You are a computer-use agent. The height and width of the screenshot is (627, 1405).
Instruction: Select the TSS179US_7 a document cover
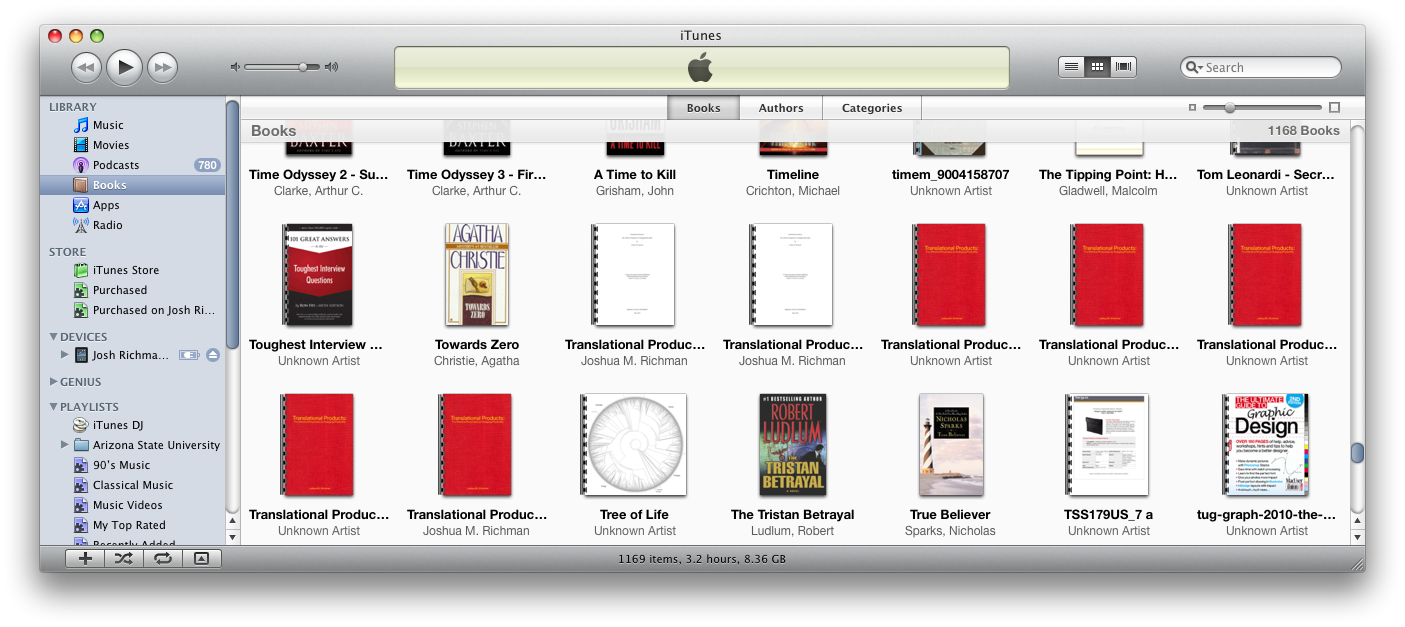click(1108, 445)
